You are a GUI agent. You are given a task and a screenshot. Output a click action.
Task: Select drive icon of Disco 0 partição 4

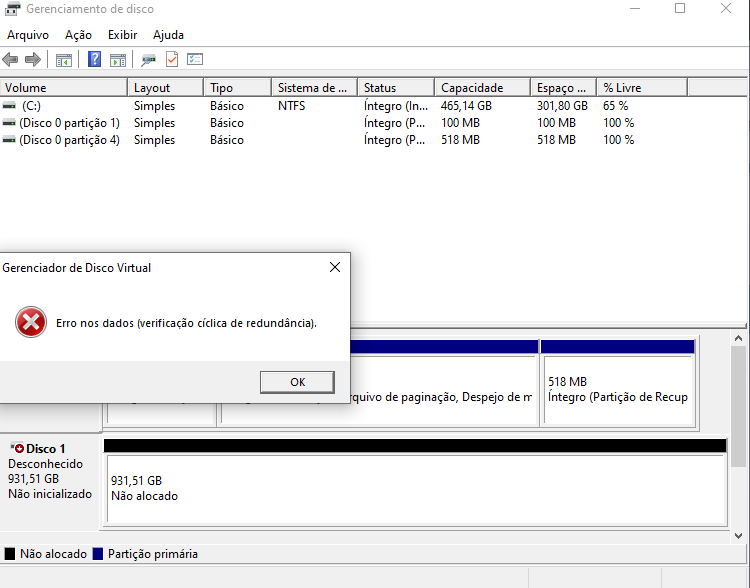(x=9, y=140)
